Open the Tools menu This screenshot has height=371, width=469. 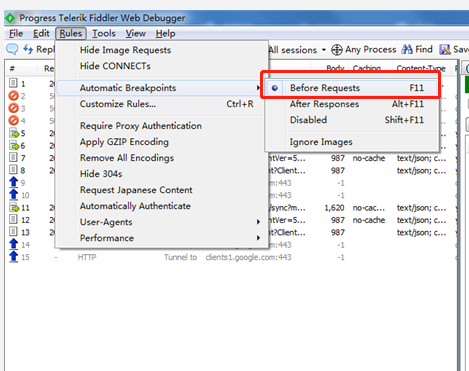[x=104, y=34]
